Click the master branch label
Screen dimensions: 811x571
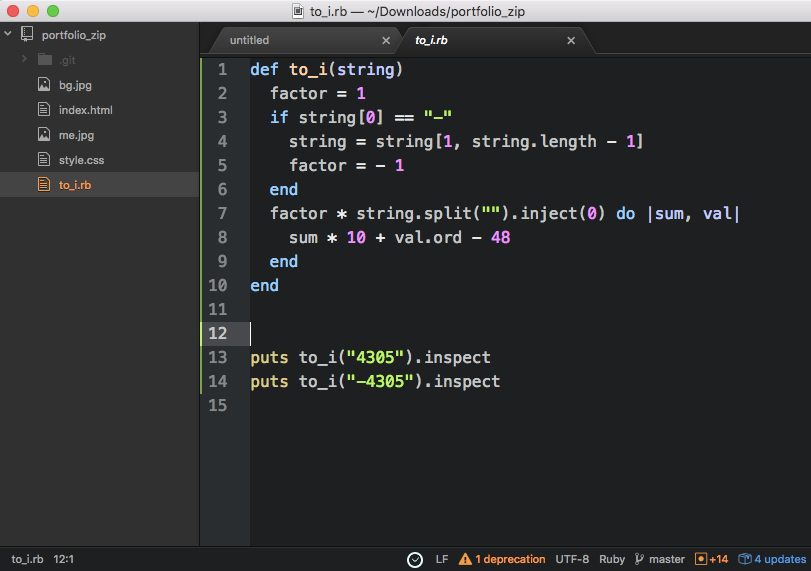click(667, 559)
